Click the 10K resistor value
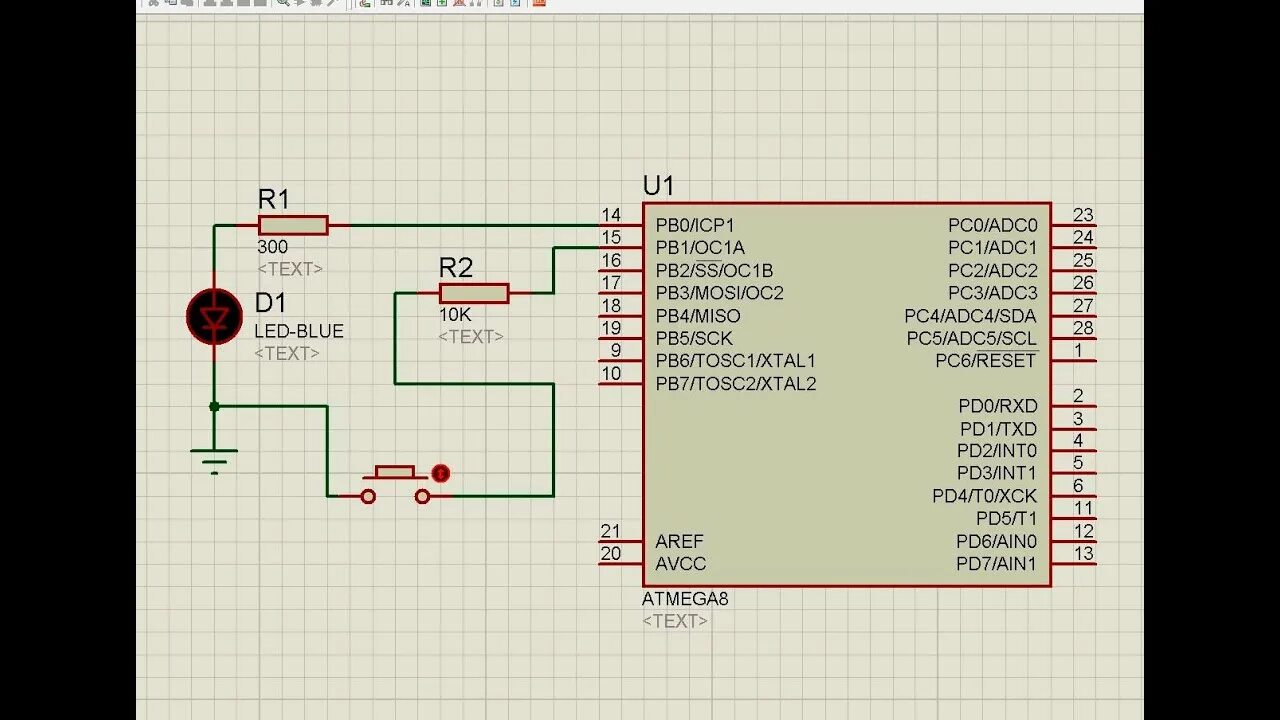 tap(455, 315)
